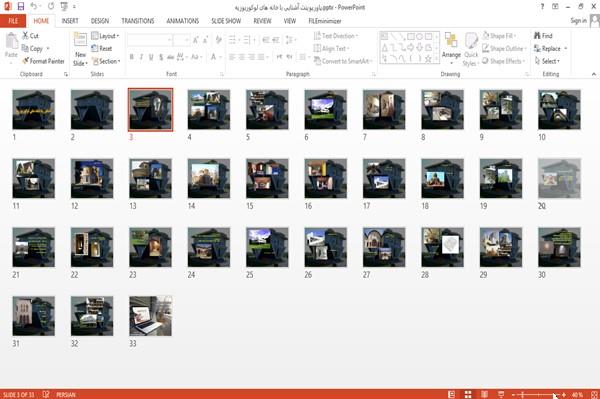Click Sign in link
The width and height of the screenshot is (600, 399).
[x=578, y=21]
